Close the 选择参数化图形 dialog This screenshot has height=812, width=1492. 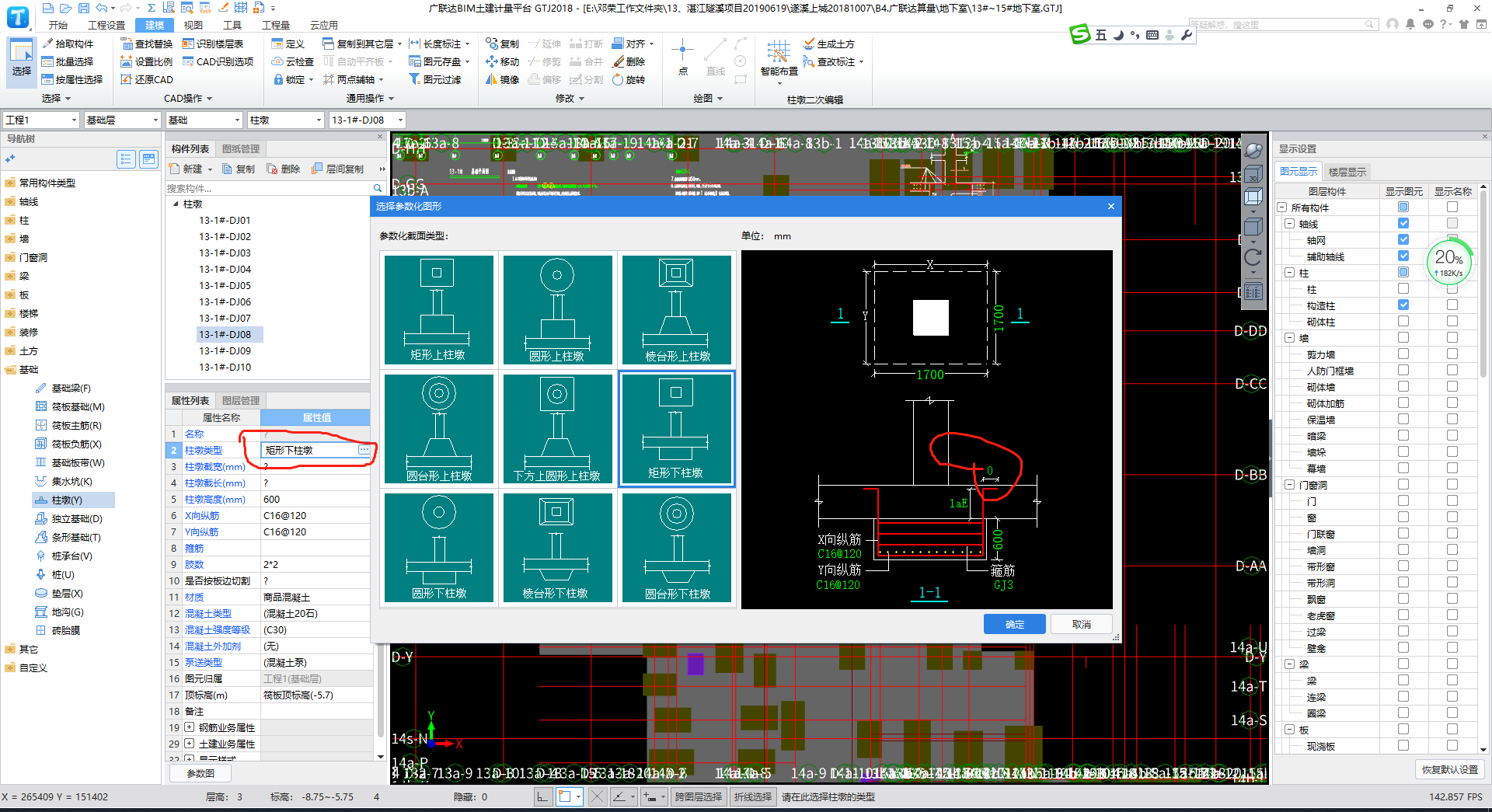1110,206
